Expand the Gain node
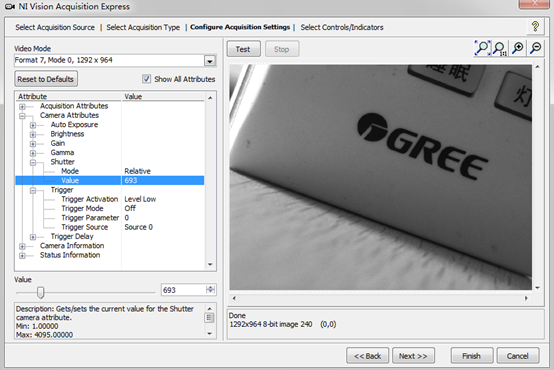 (33, 144)
